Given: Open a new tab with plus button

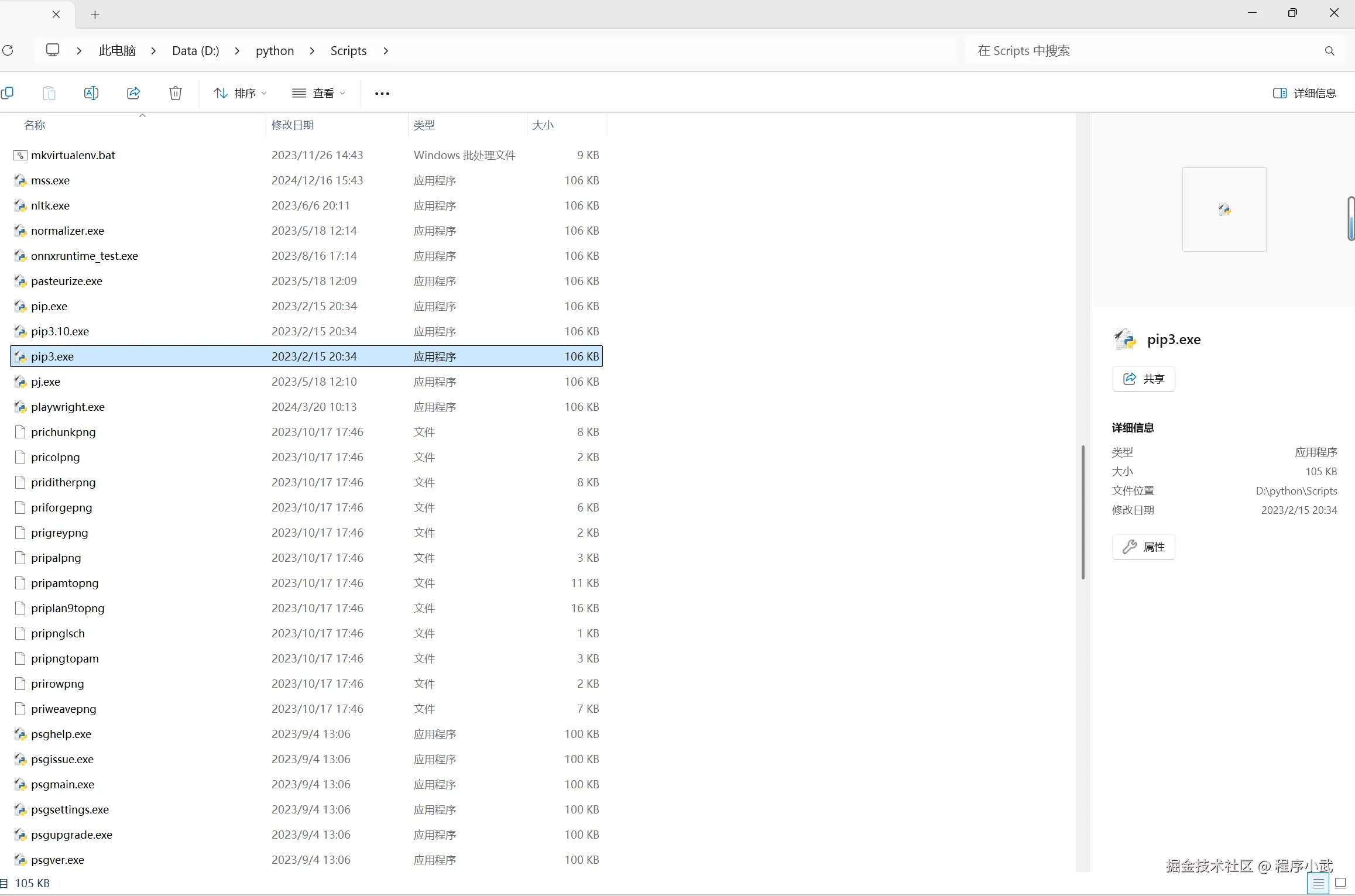Looking at the screenshot, I should pyautogui.click(x=95, y=15).
